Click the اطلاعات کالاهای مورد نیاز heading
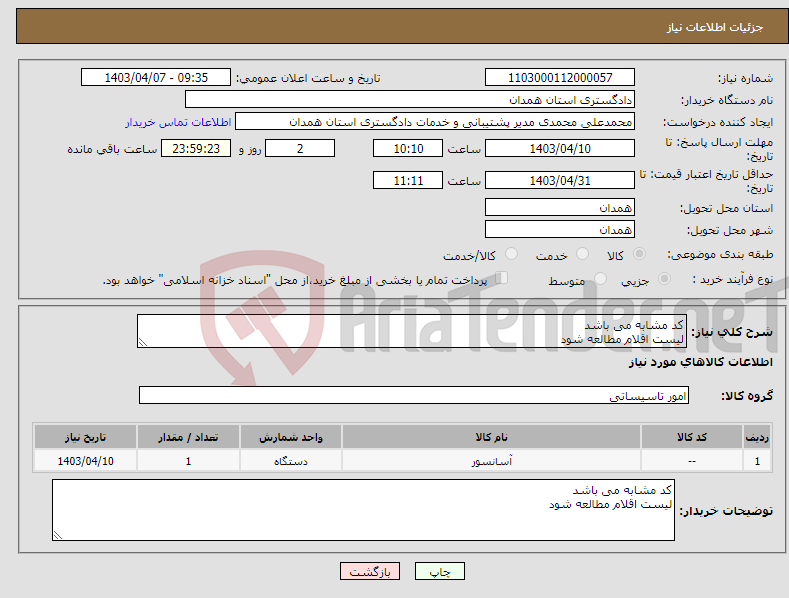The height and width of the screenshot is (598, 789). point(700,362)
